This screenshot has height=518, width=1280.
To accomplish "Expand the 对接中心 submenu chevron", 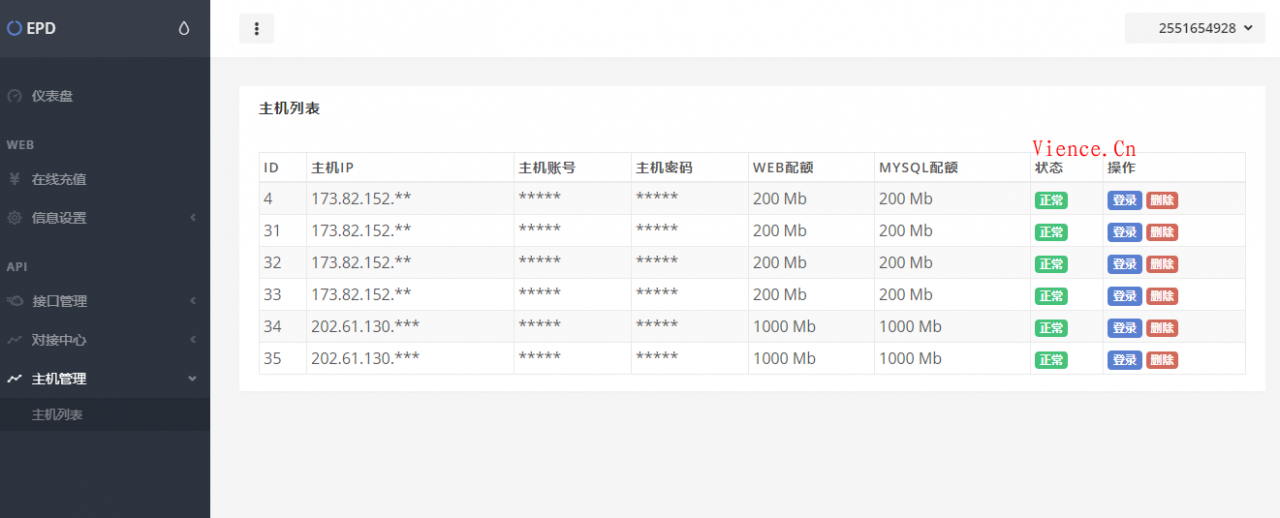I will tap(192, 340).
